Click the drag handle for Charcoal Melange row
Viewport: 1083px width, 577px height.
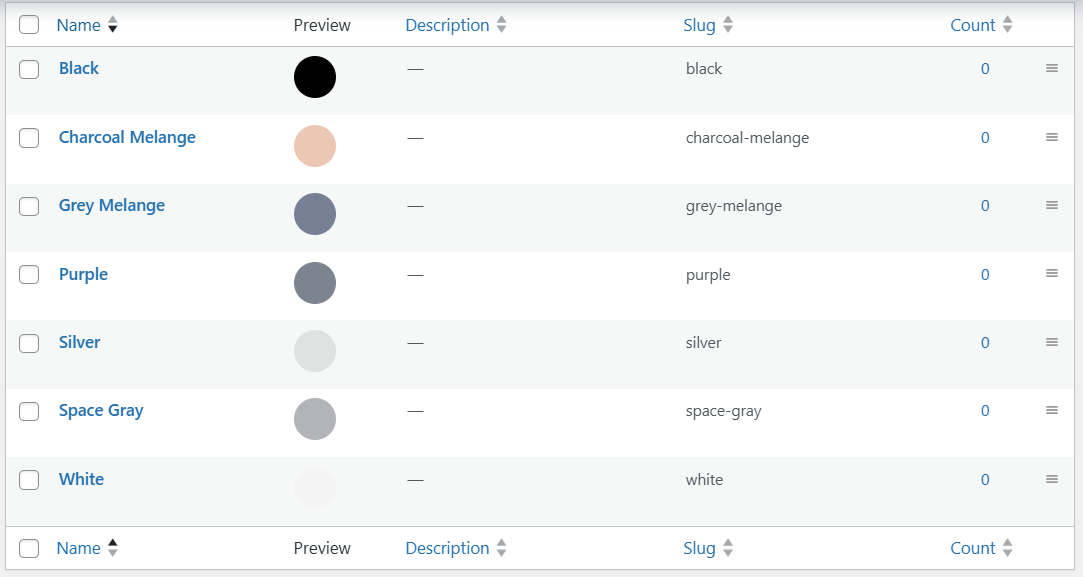click(x=1051, y=137)
